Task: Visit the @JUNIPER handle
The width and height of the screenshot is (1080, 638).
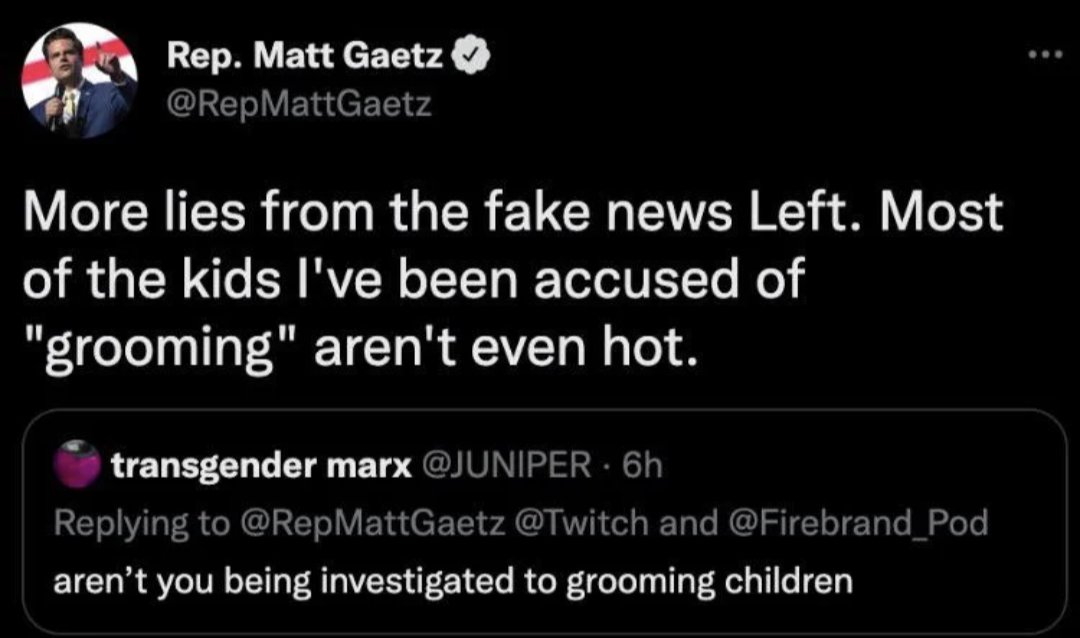Action: pyautogui.click(x=506, y=466)
